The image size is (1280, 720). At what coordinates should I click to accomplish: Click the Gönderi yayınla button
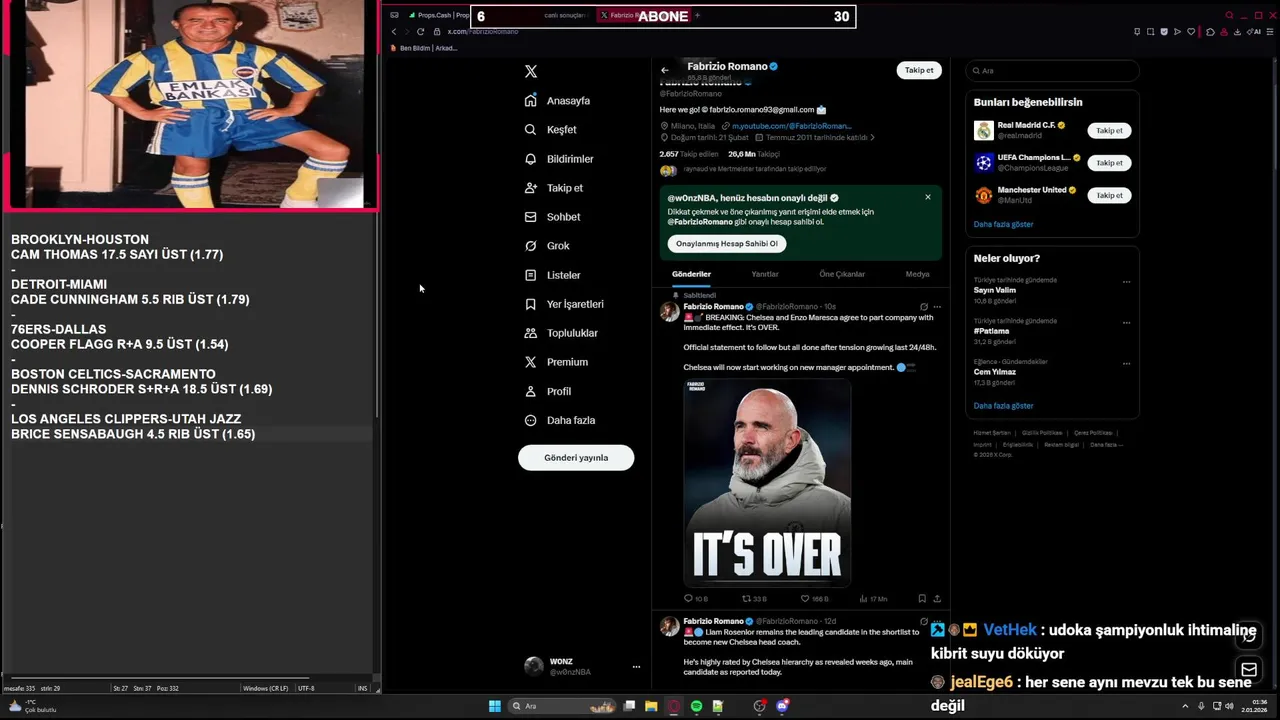[576, 458]
